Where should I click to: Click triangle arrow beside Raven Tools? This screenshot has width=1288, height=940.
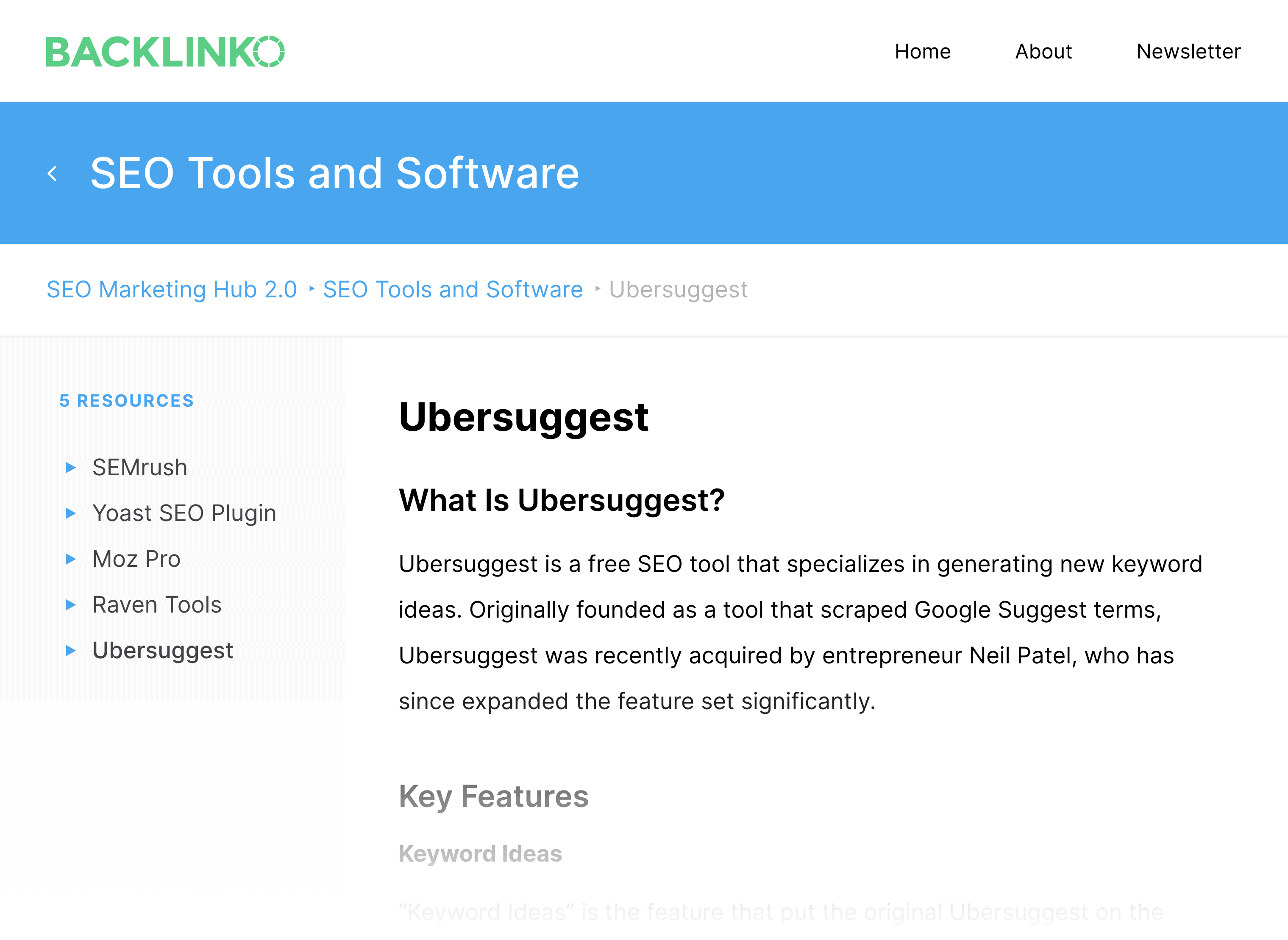click(71, 605)
